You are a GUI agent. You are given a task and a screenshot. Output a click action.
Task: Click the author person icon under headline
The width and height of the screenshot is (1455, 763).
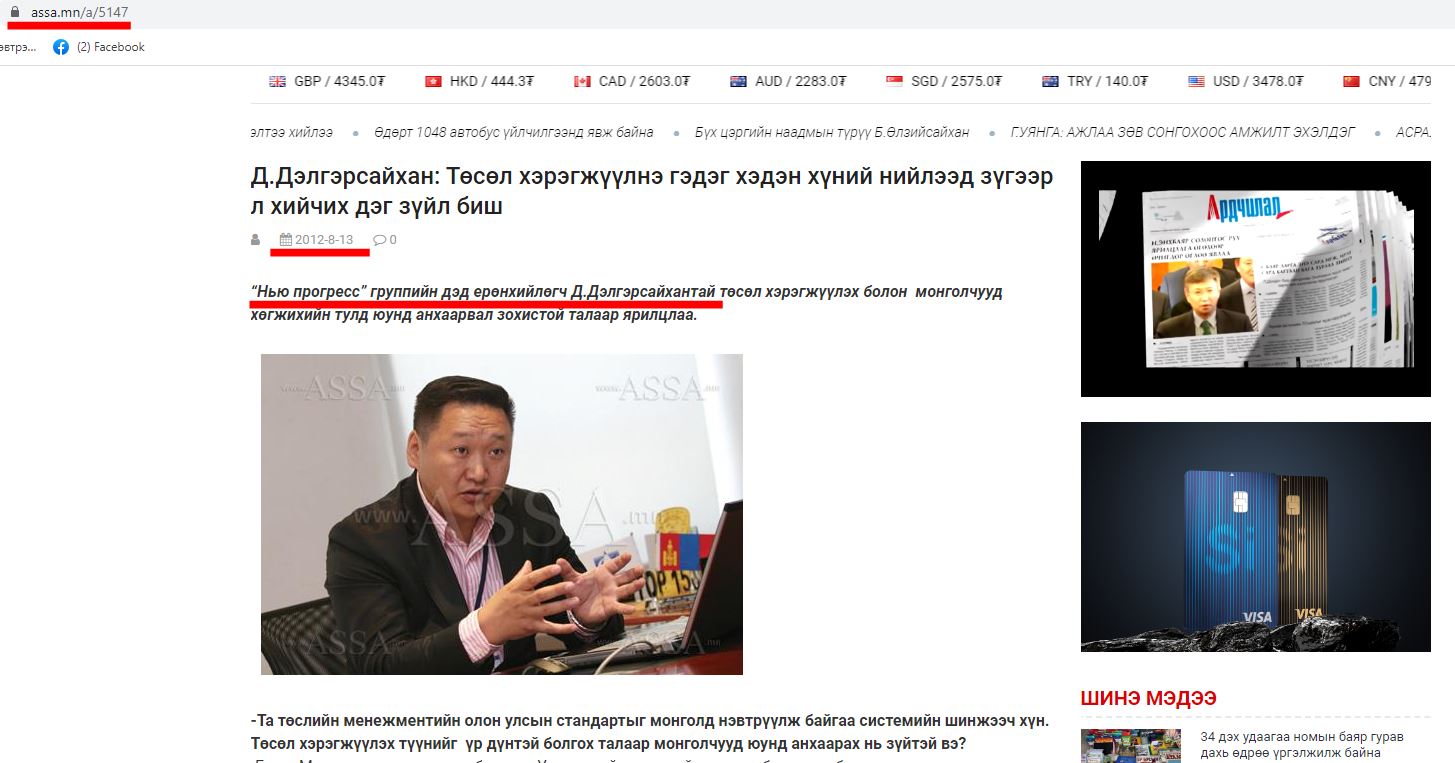255,240
